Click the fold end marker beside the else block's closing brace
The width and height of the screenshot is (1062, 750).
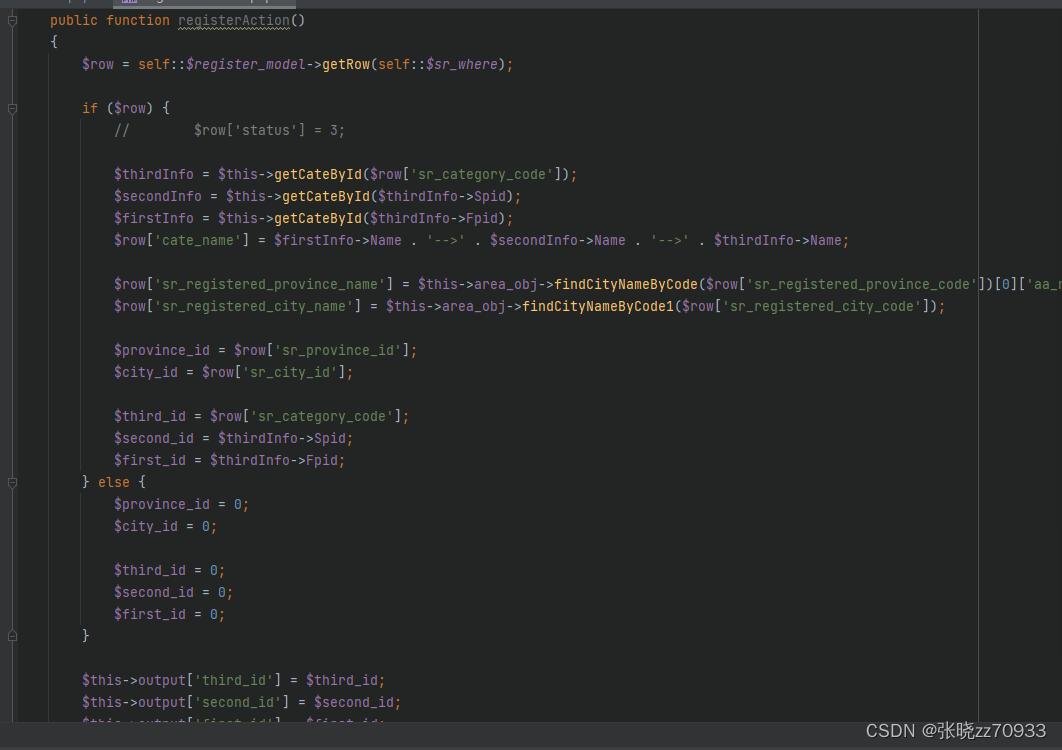pos(12,636)
